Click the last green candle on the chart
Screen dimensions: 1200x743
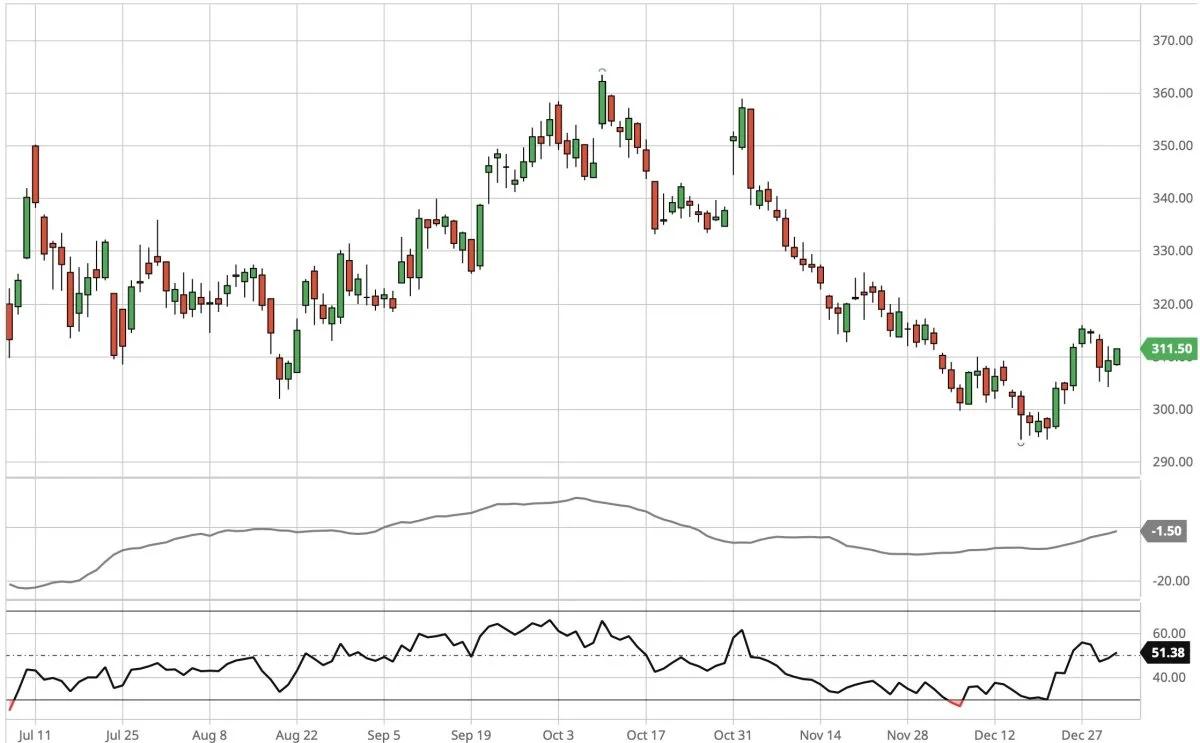tap(1116, 356)
